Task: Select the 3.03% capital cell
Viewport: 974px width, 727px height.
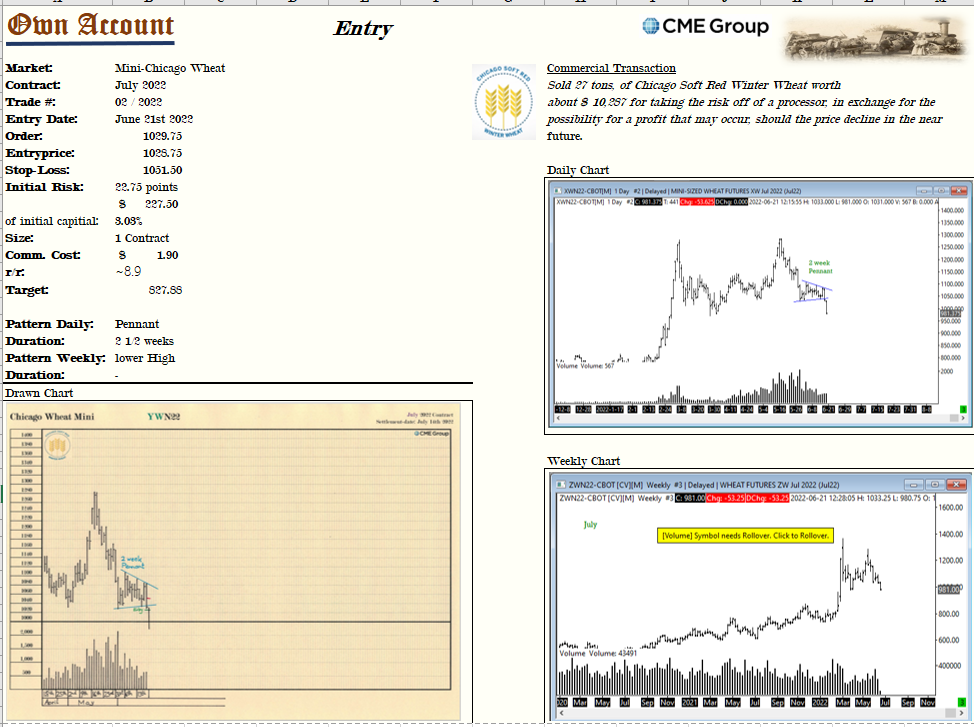Action: click(129, 221)
